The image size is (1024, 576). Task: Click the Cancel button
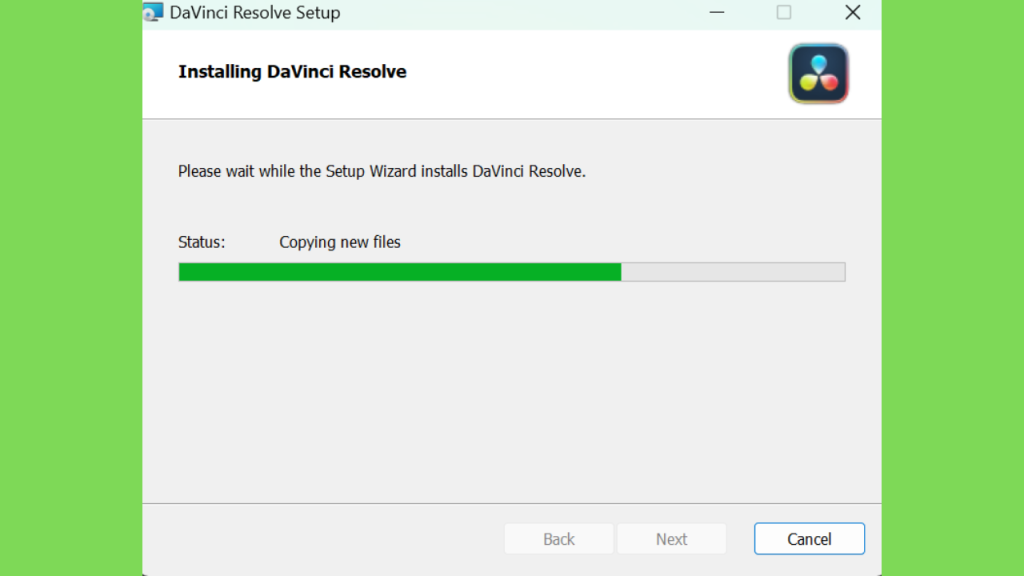coord(809,539)
